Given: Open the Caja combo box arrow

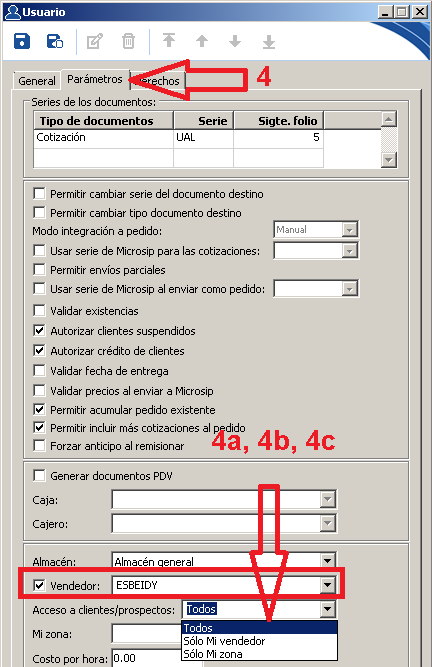Looking at the screenshot, I should click(327, 499).
